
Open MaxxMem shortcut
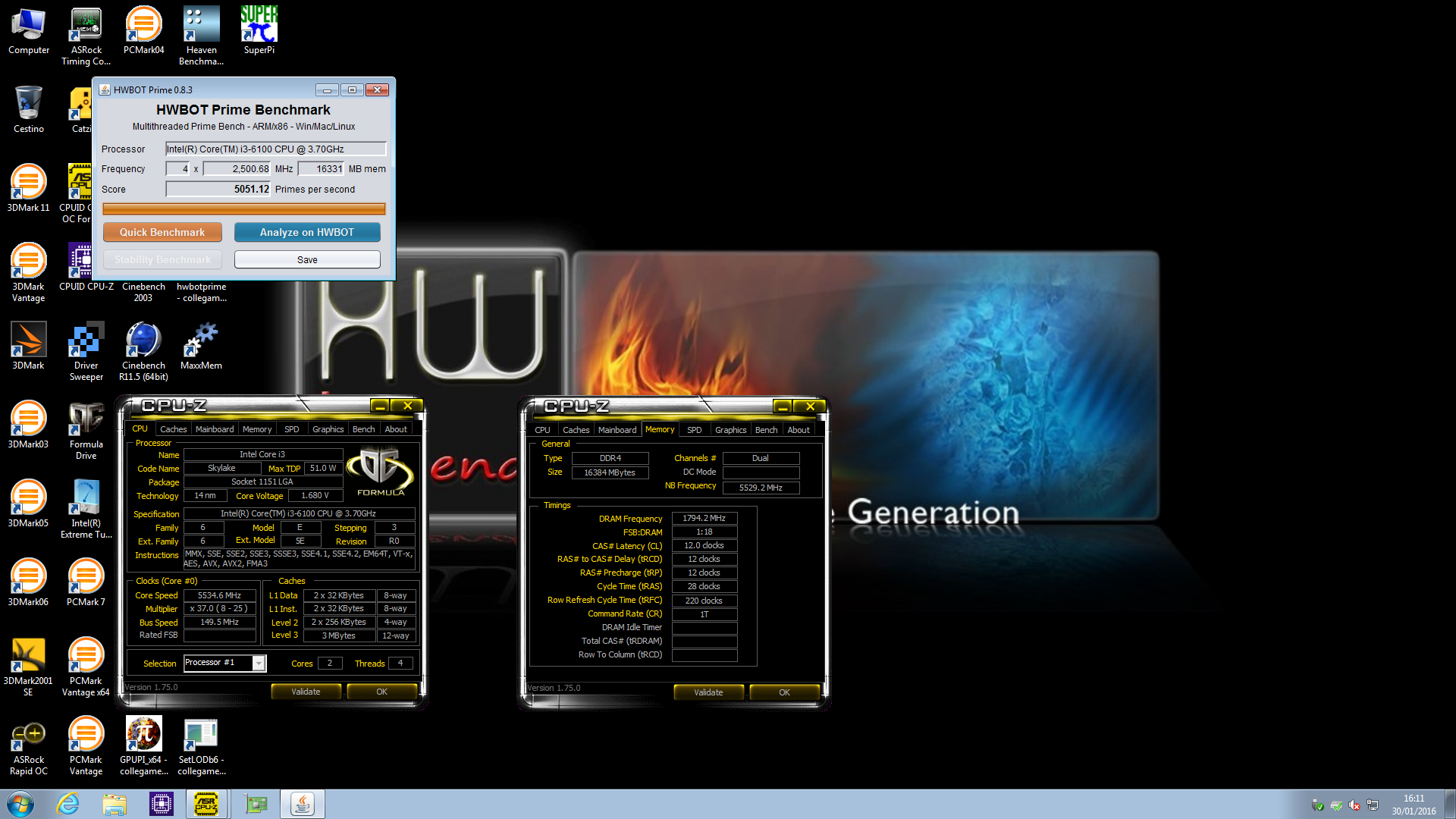point(201,347)
